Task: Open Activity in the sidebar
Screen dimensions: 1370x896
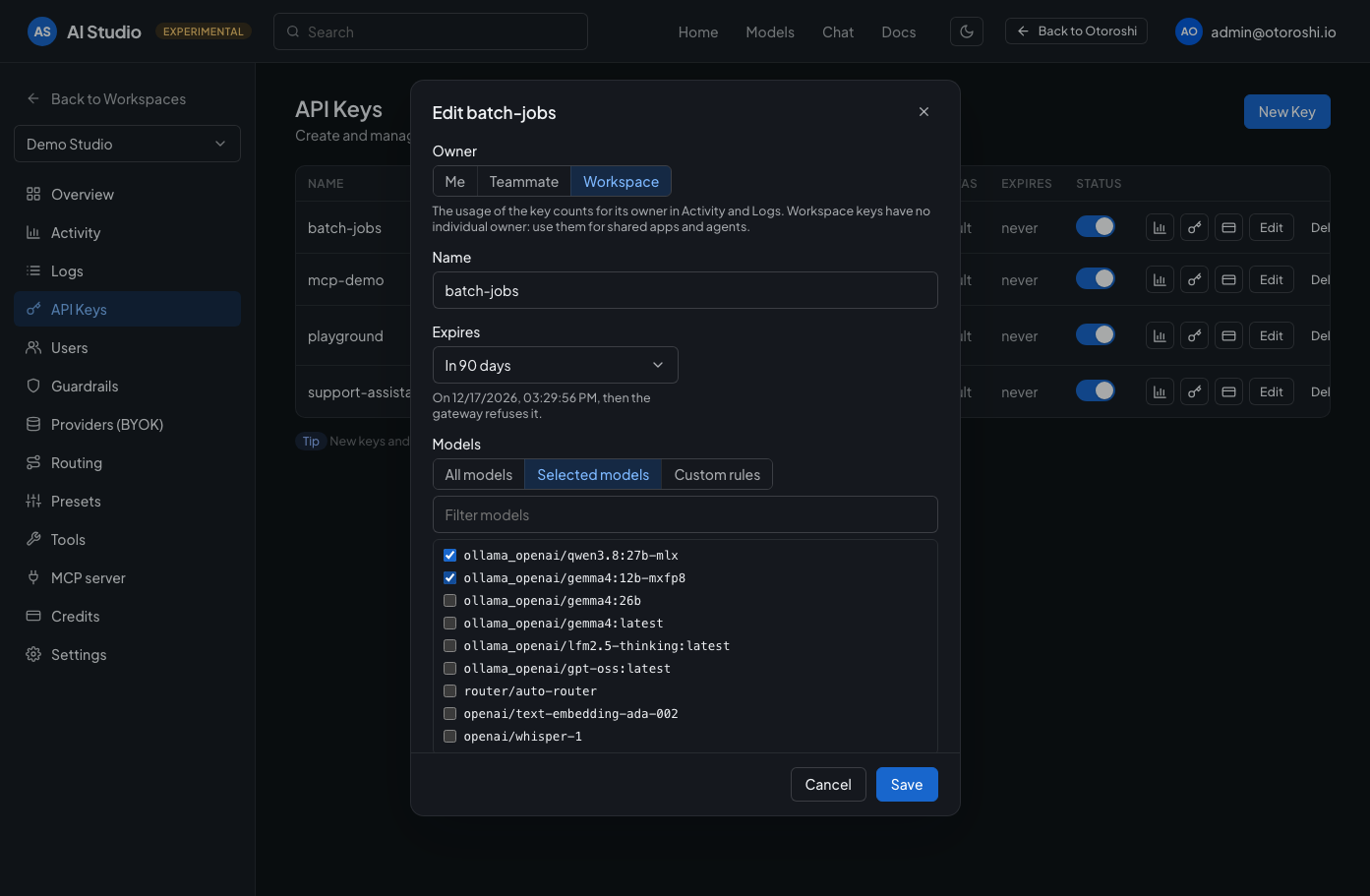Action: point(127,233)
